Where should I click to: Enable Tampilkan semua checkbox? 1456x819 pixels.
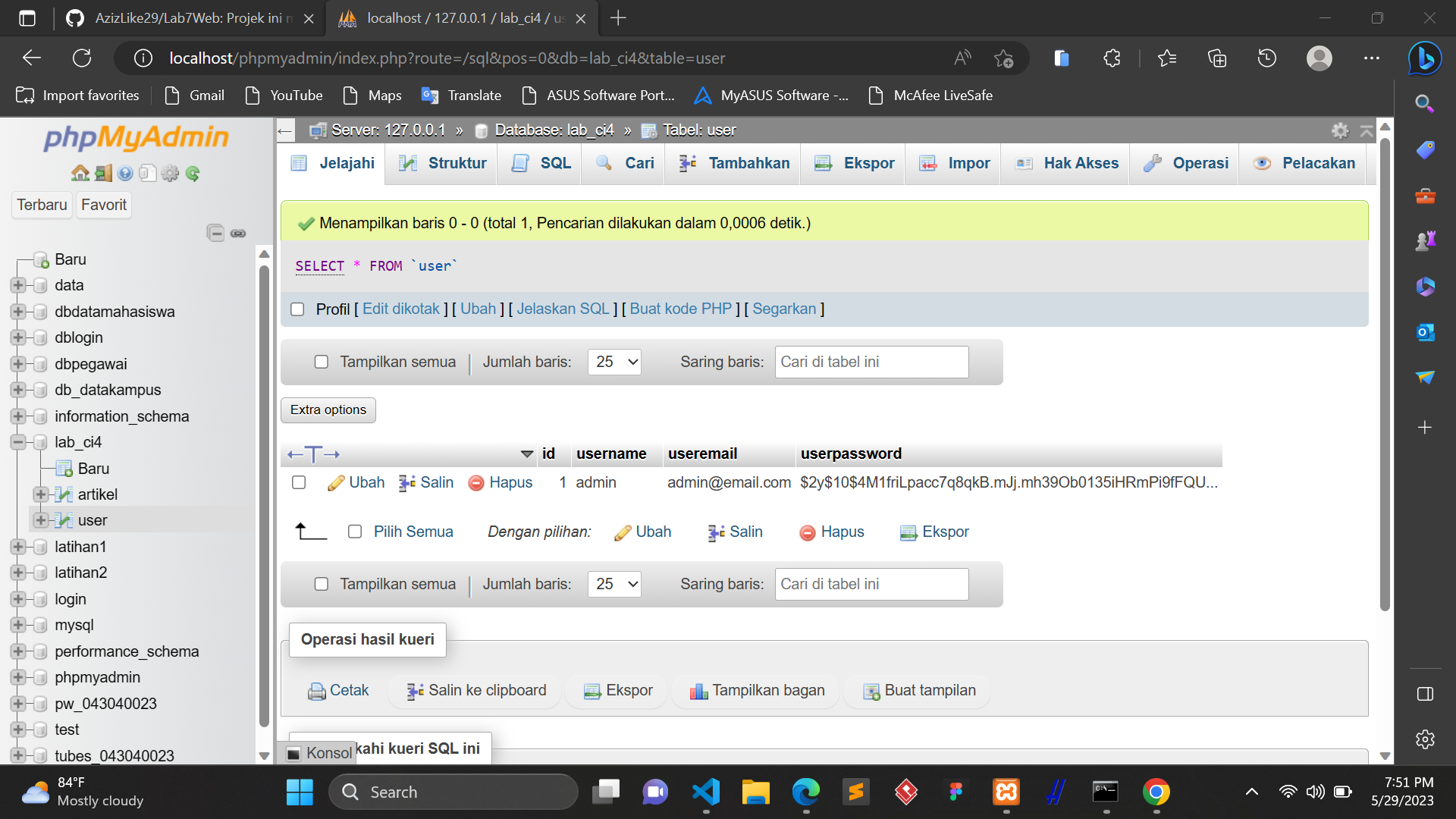322,362
